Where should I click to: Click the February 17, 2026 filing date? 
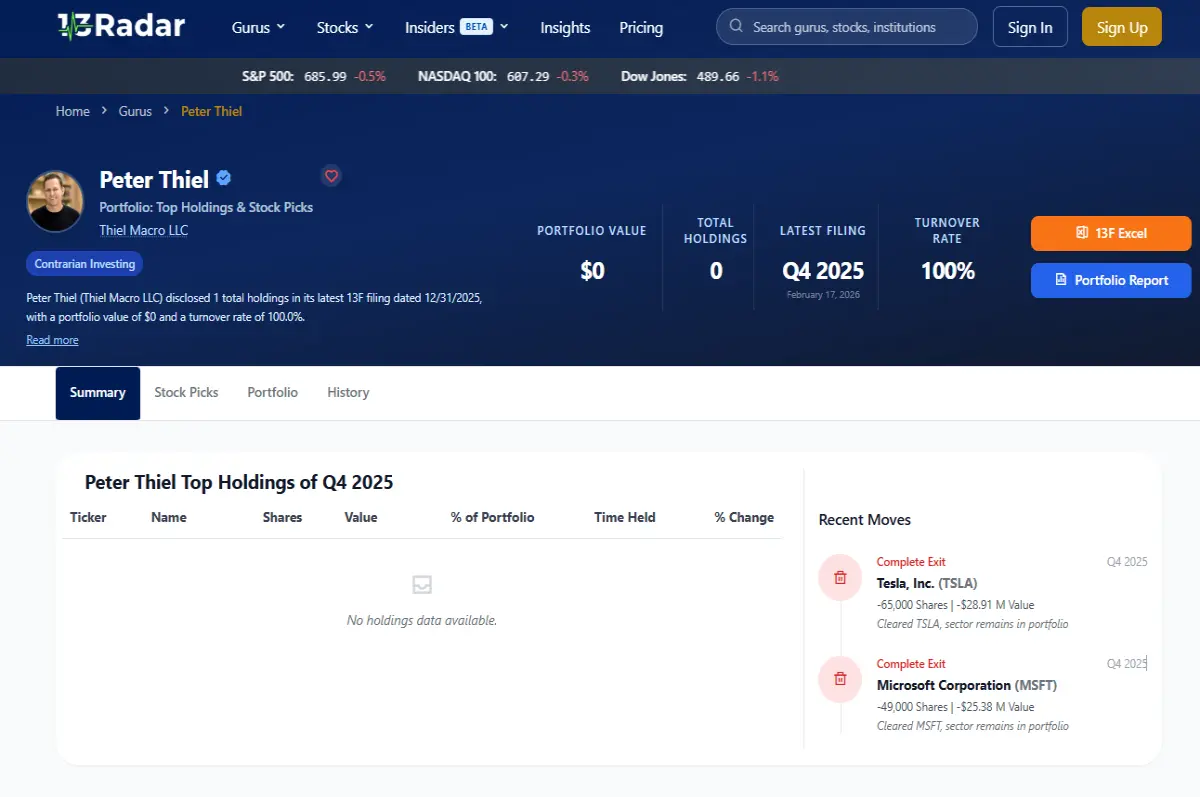(x=823, y=295)
